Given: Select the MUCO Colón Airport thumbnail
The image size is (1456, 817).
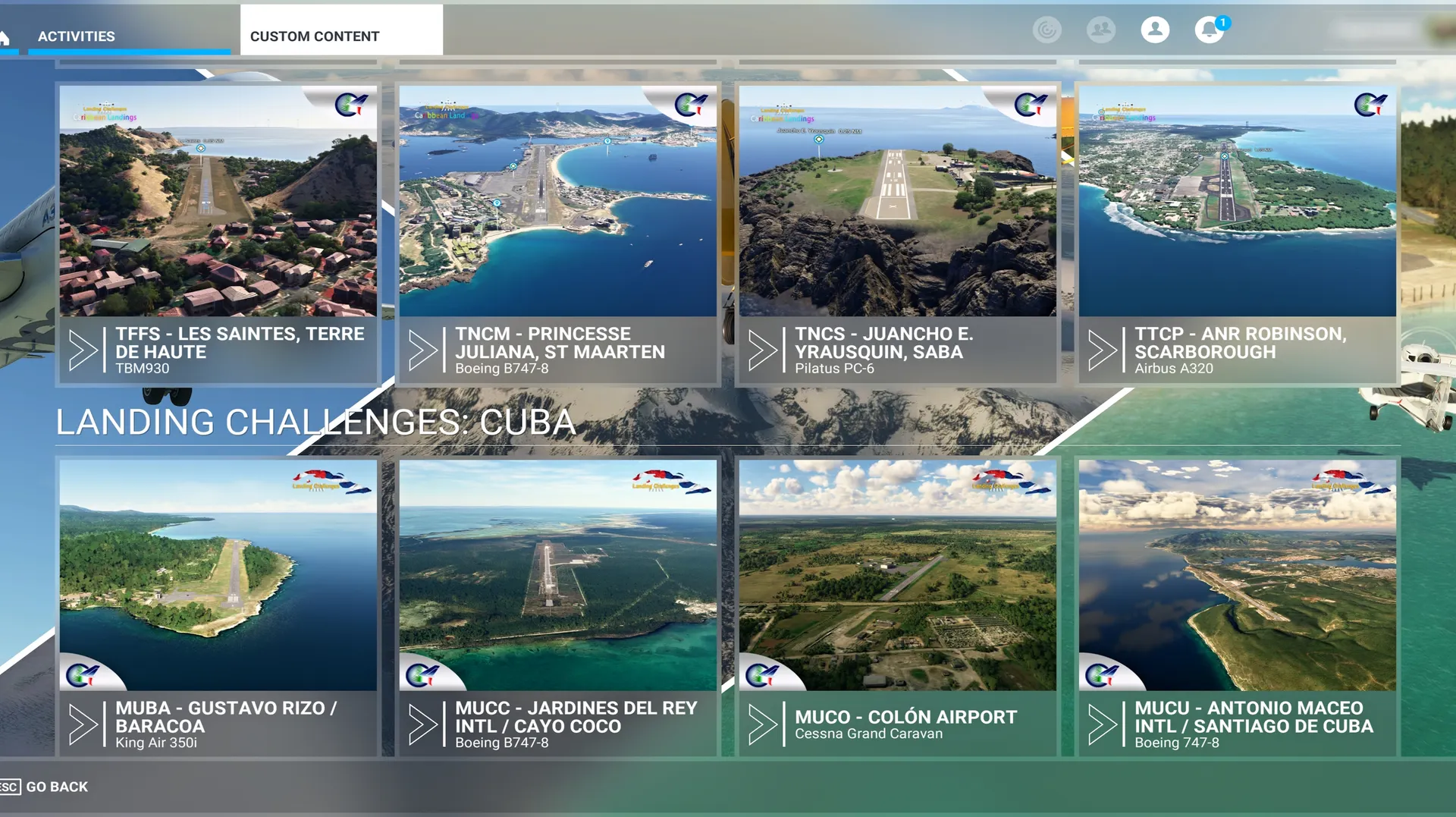Looking at the screenshot, I should [898, 575].
